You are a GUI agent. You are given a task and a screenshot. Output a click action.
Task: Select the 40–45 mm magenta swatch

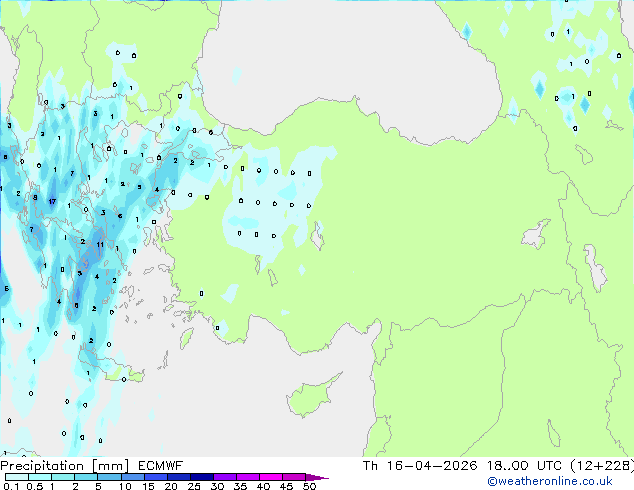coord(271,477)
